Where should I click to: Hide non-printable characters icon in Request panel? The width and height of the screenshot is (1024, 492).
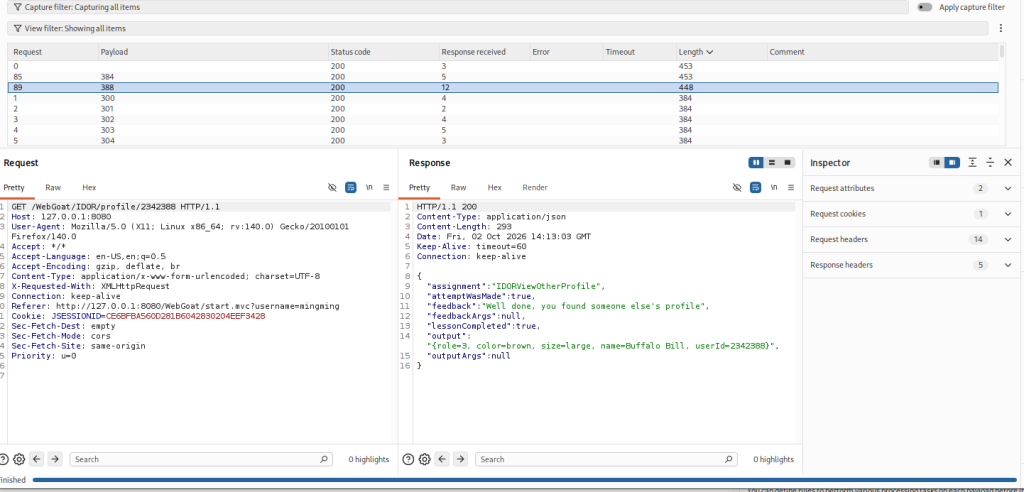point(332,188)
